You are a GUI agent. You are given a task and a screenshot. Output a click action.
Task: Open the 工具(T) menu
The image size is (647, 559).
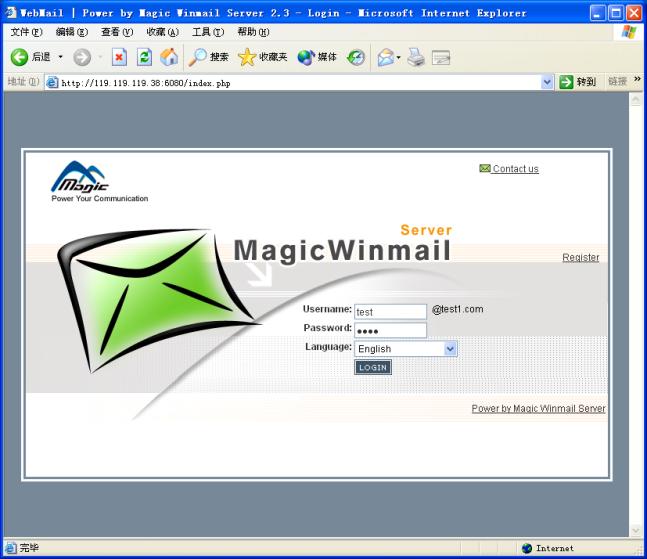pyautogui.click(x=208, y=32)
